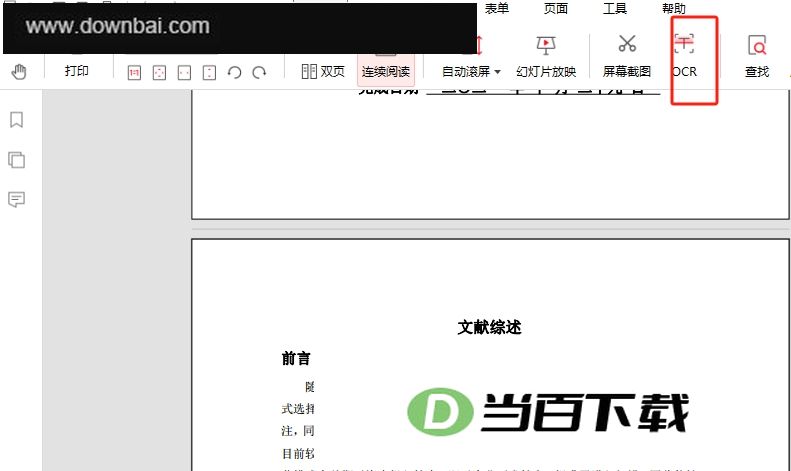Viewport: 791px width, 471px height.
Task: Toggle 连续阅读 continuous reading mode
Action: tap(386, 70)
